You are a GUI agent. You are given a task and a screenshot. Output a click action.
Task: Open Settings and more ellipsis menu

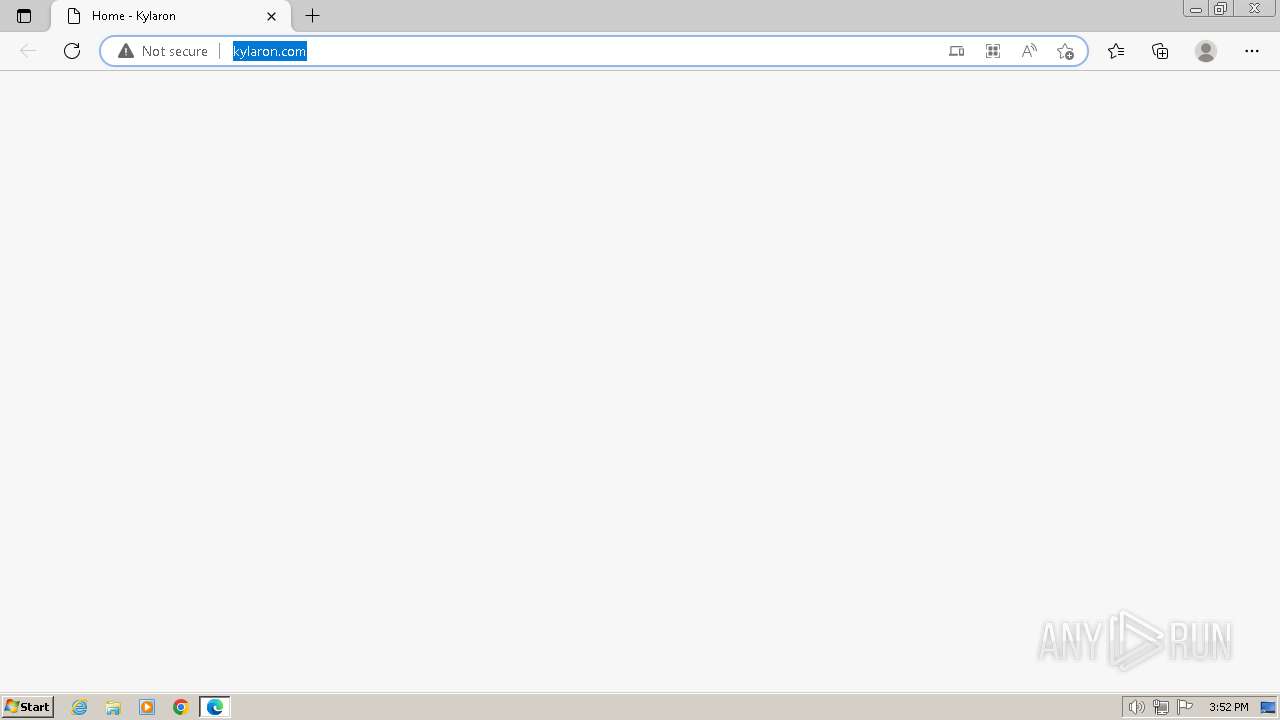coord(1252,51)
